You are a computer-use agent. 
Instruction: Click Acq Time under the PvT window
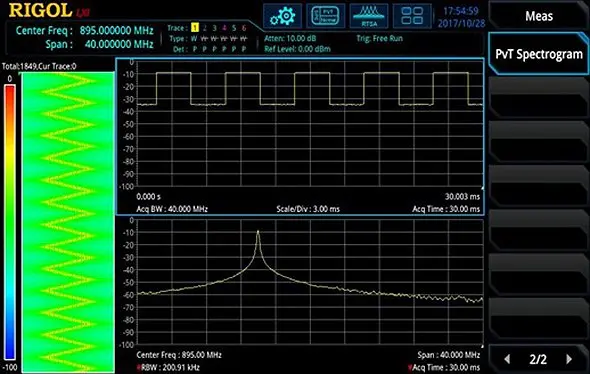click(446, 209)
